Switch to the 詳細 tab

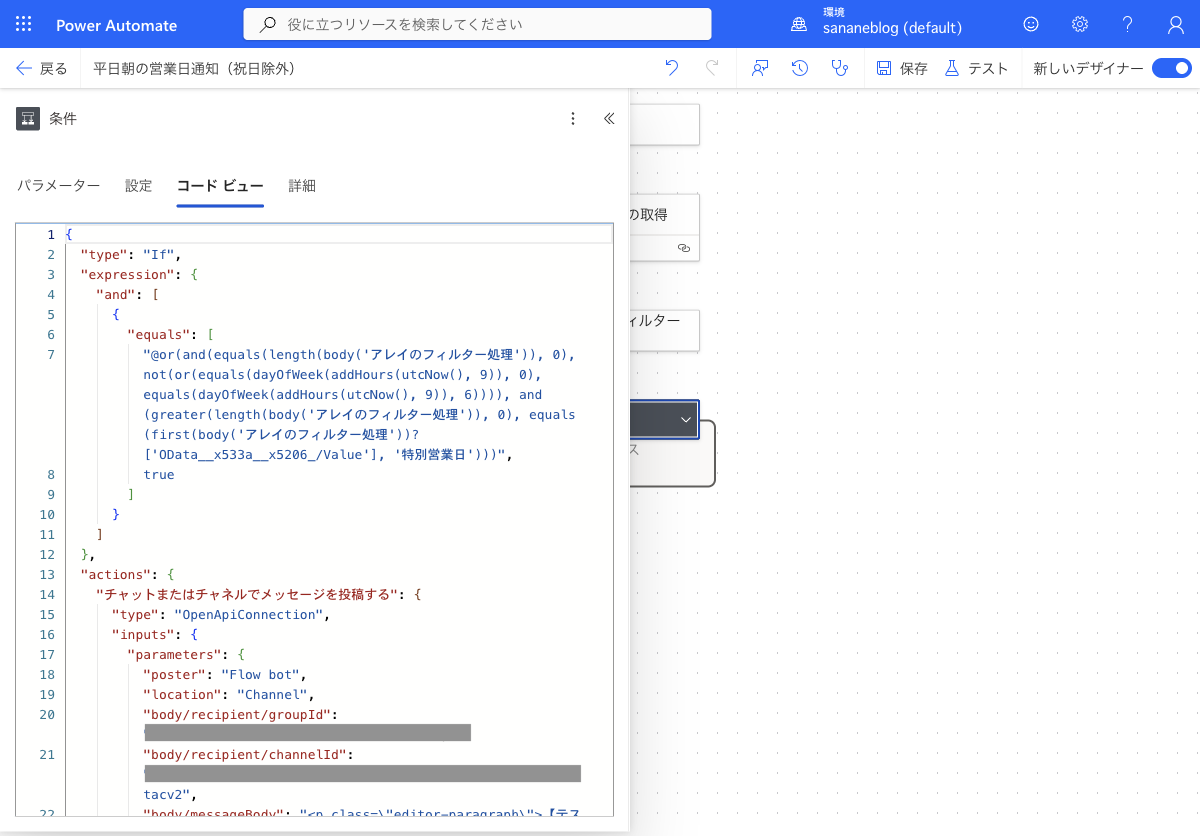pos(302,186)
